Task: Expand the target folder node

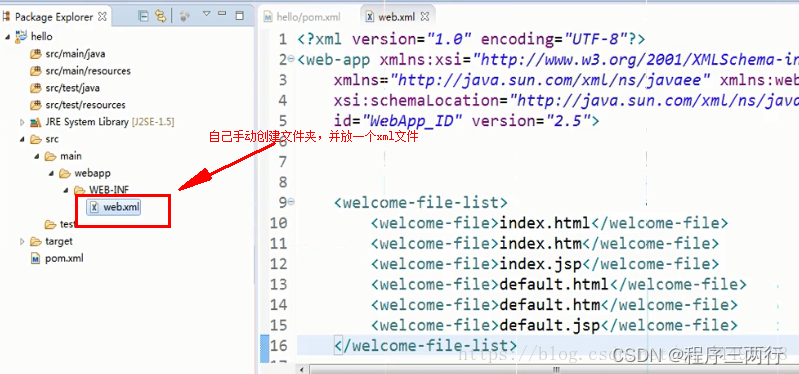Action: pos(22,242)
